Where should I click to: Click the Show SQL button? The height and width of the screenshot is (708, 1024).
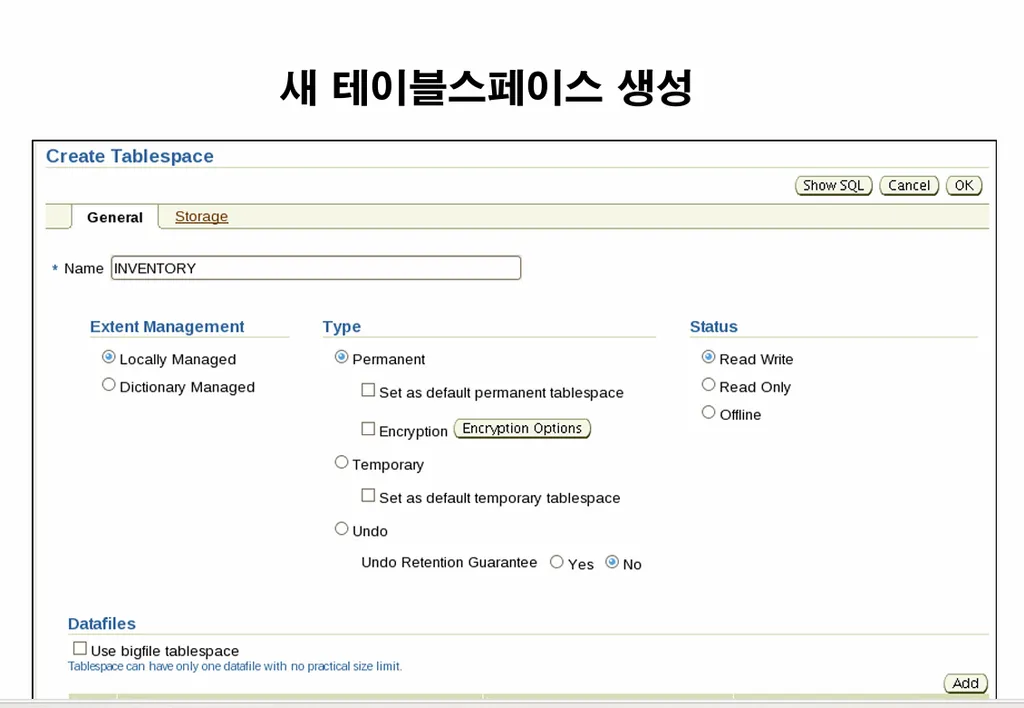(833, 185)
